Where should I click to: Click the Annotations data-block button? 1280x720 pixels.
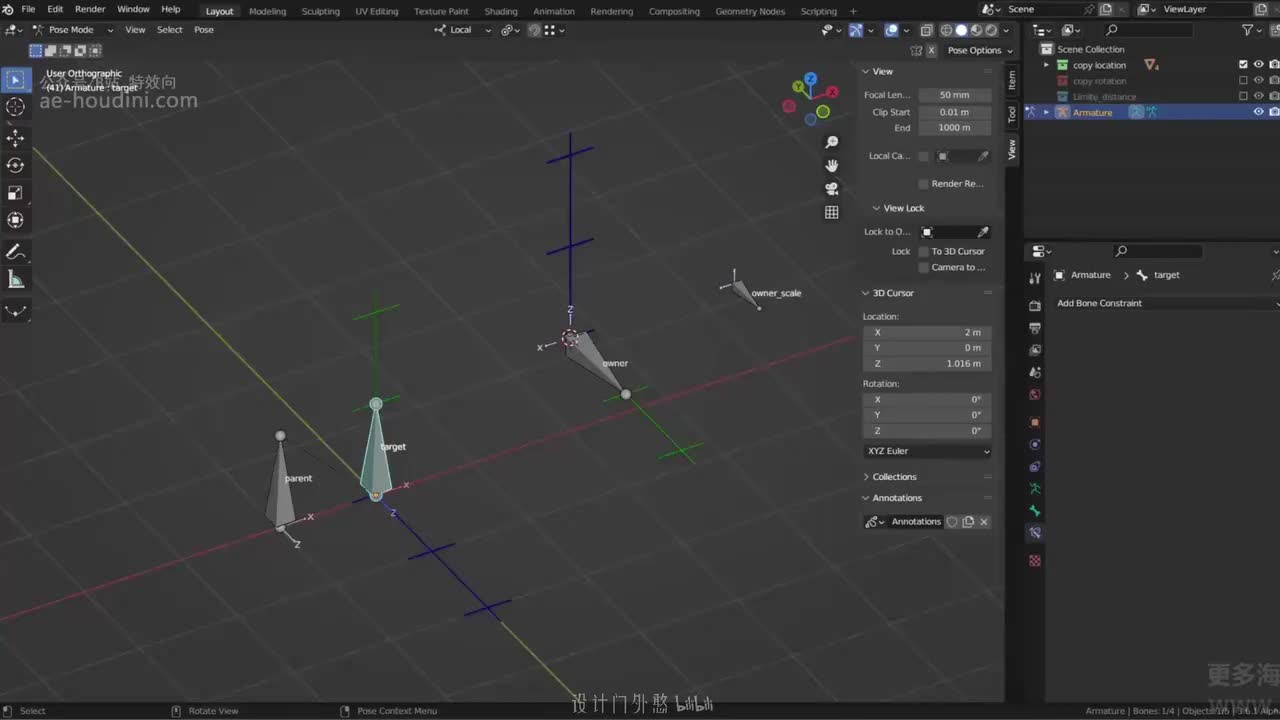click(916, 522)
